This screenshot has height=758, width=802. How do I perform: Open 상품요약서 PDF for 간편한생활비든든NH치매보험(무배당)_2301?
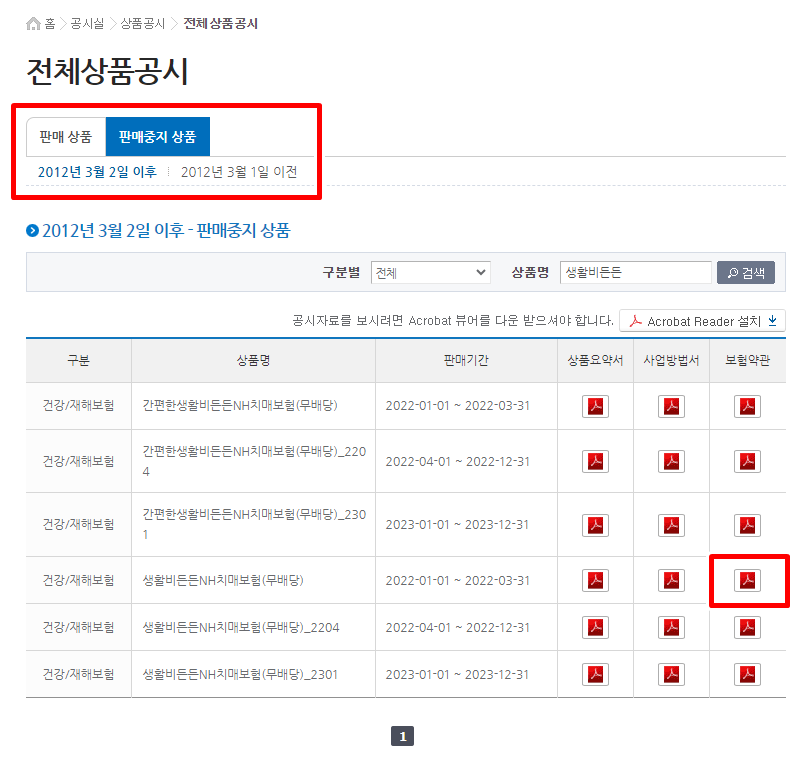[x=595, y=525]
